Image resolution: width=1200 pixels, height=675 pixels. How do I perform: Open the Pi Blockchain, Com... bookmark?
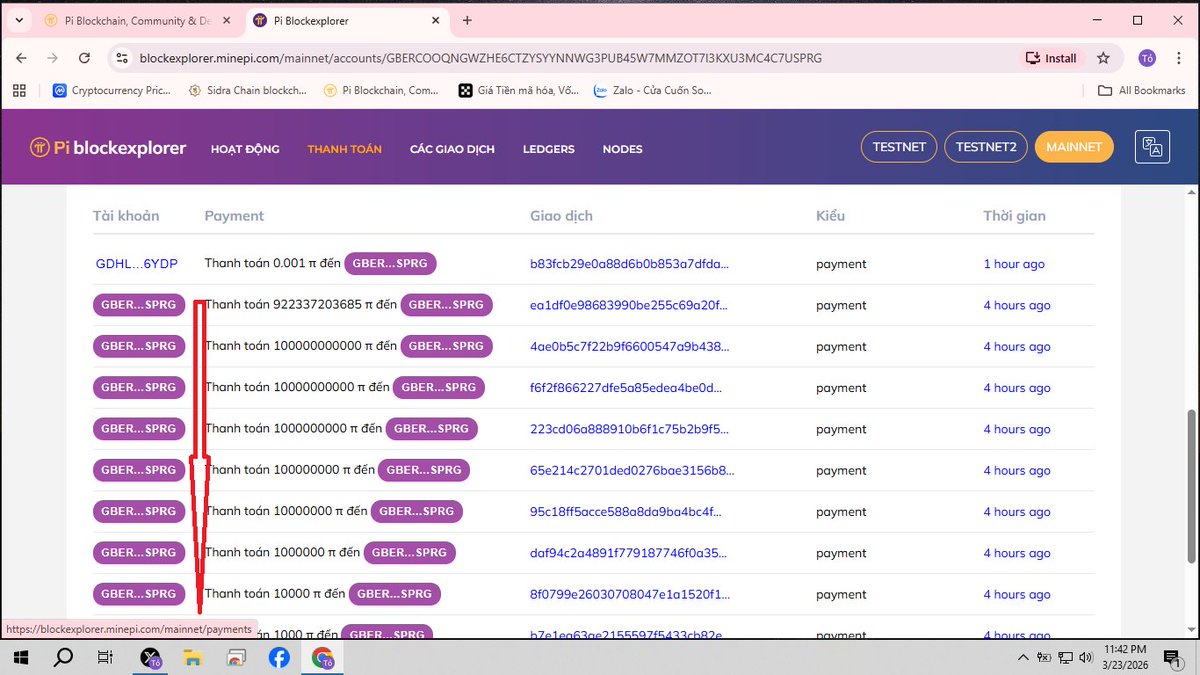(382, 90)
